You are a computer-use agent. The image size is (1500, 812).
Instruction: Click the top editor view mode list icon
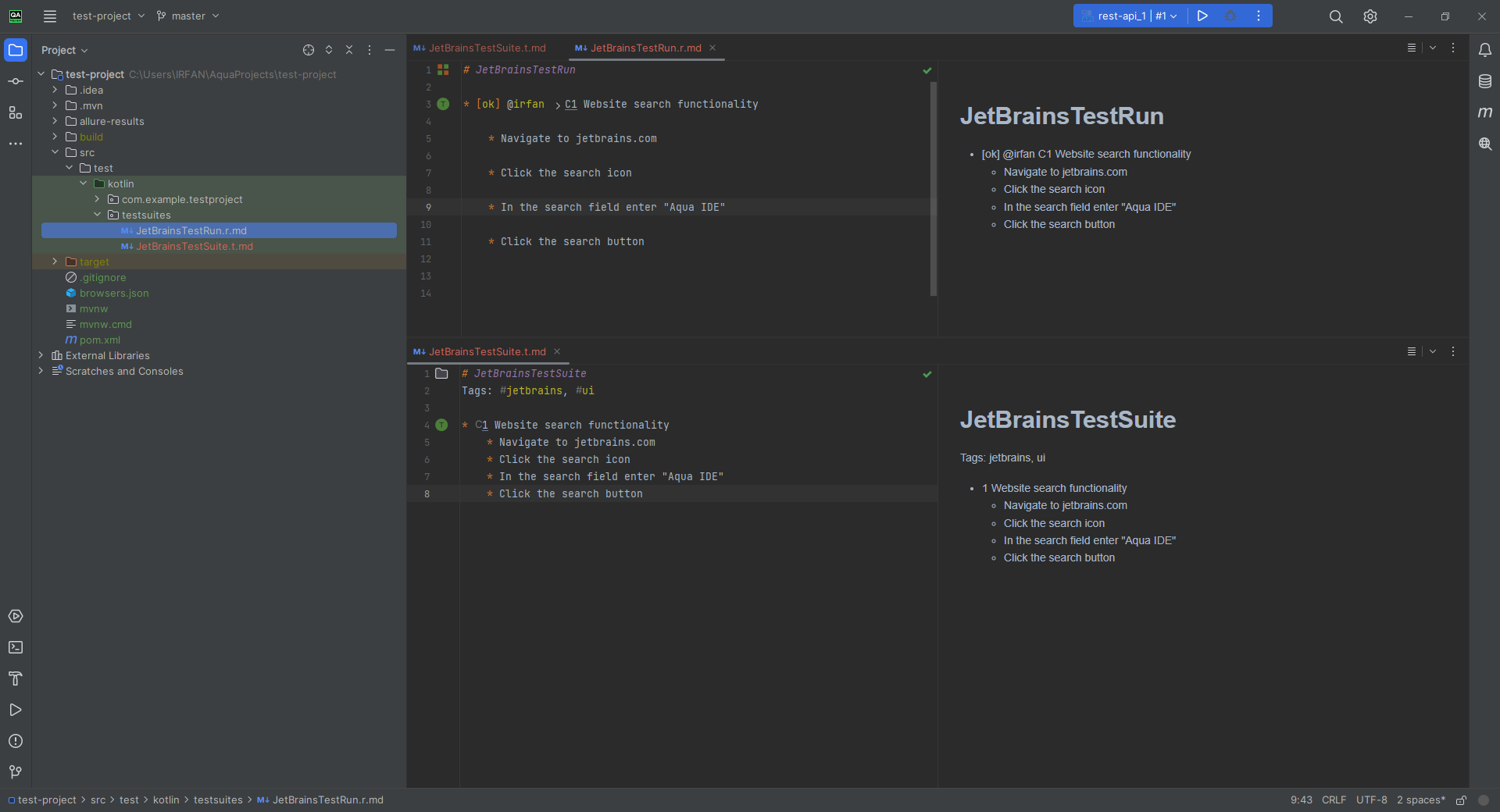(1412, 48)
